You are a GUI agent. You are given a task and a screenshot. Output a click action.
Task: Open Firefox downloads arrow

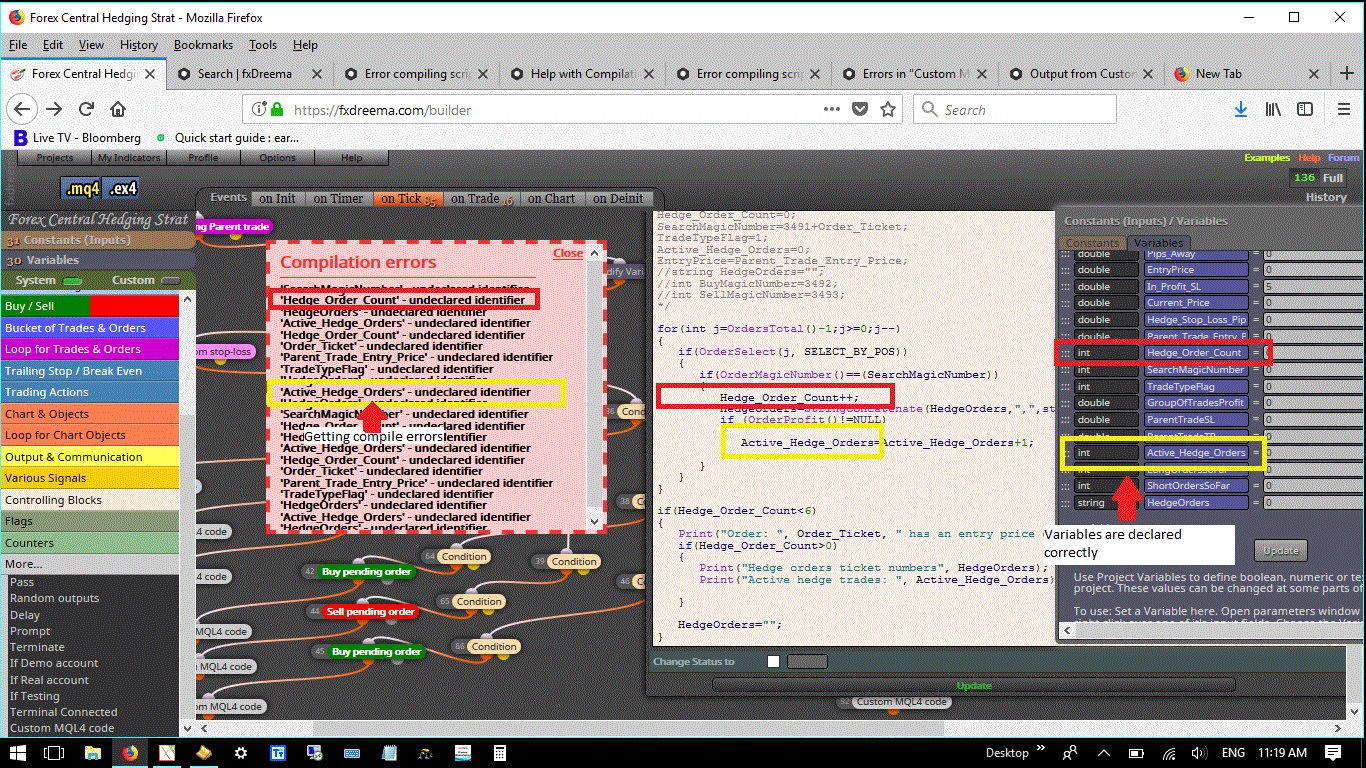click(1240, 109)
